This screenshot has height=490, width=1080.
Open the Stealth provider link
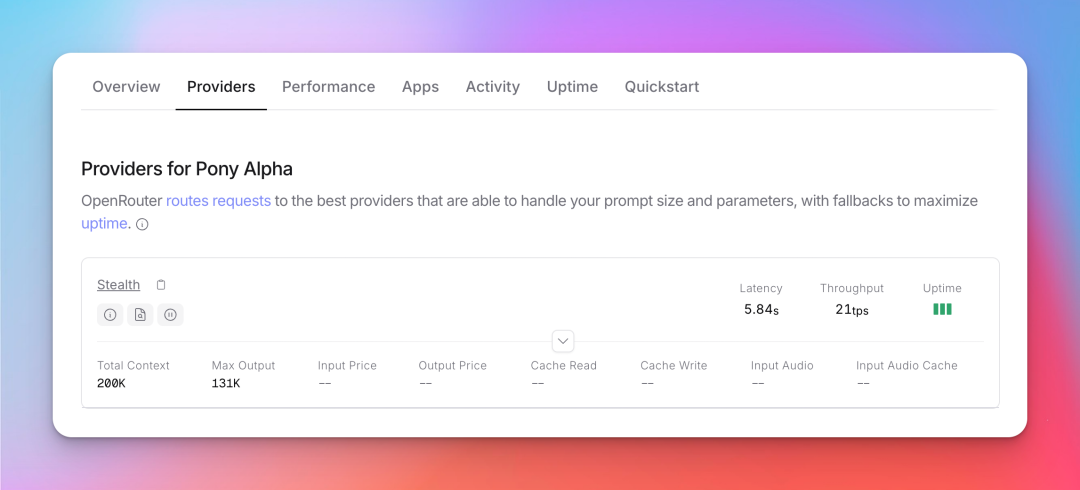[x=118, y=285]
